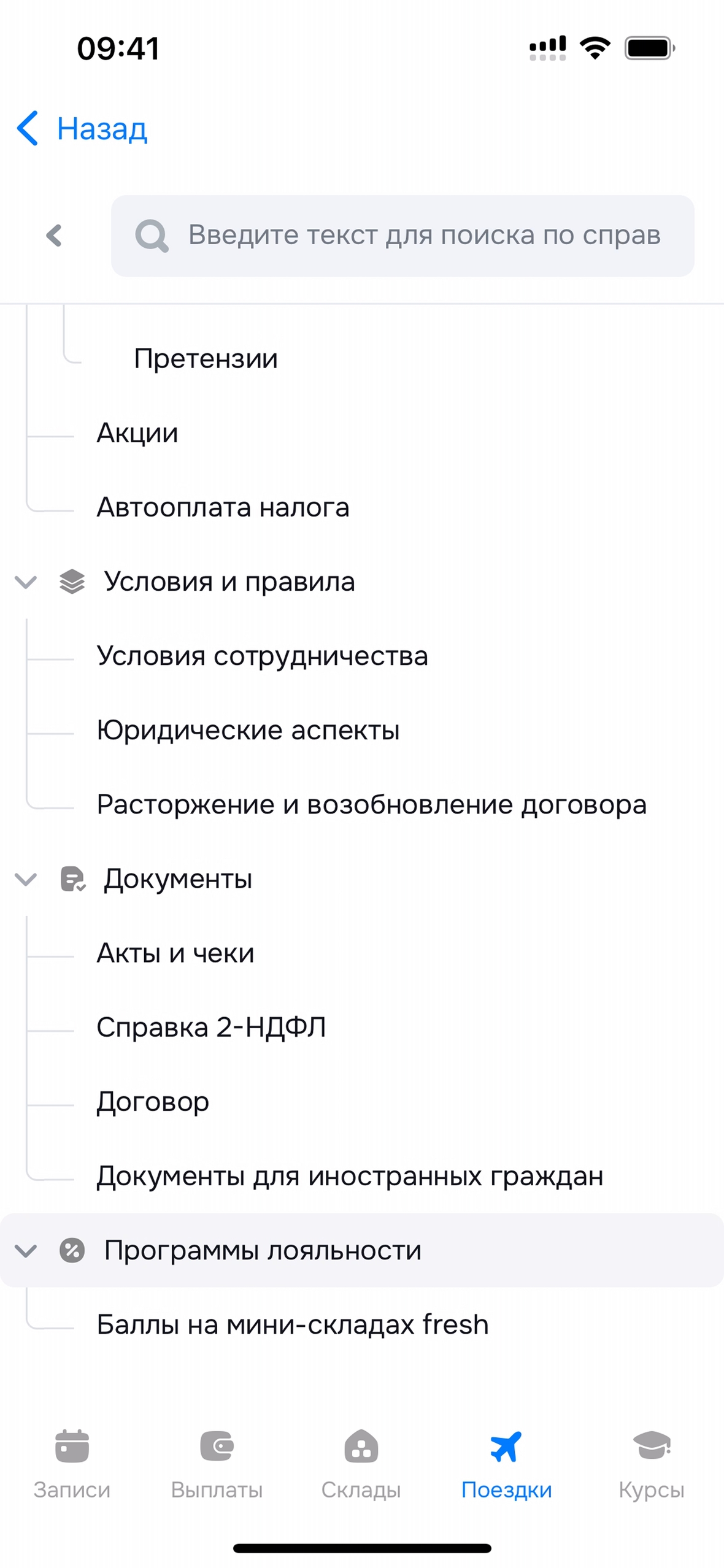Collapse the Программы лояльности section
The width and height of the screenshot is (724, 1568).
pyautogui.click(x=26, y=1250)
